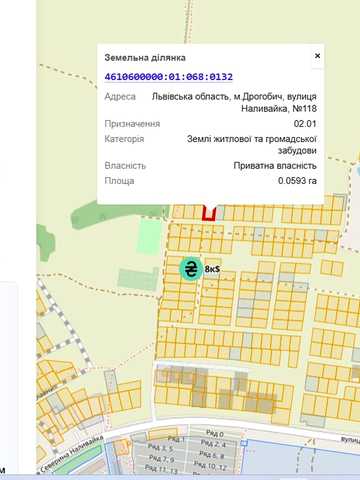Click the ownership value 'Приватна власність'
The height and width of the screenshot is (480, 360).
tap(275, 166)
